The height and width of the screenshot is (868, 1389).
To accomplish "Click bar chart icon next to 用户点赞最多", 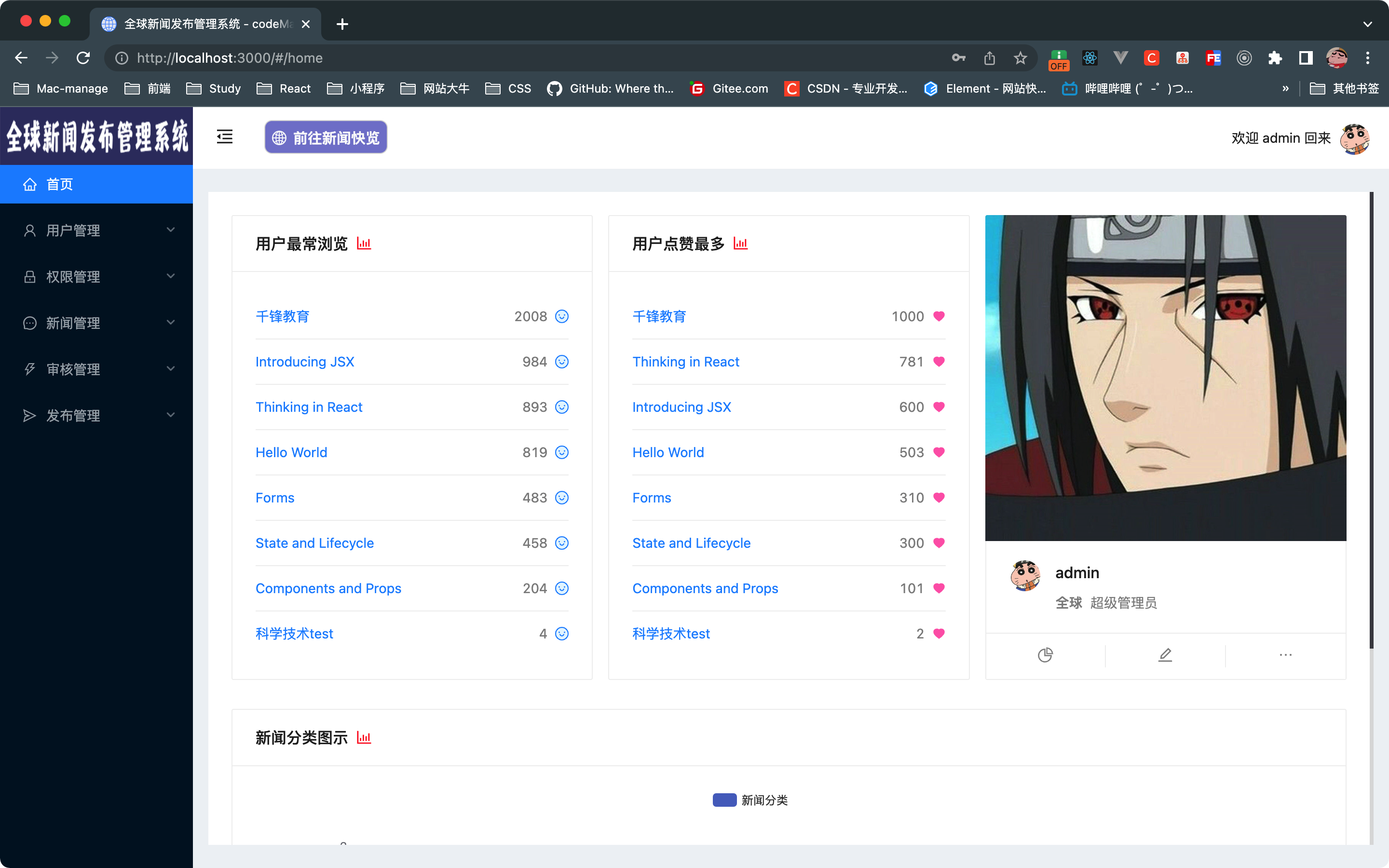I will click(x=740, y=244).
